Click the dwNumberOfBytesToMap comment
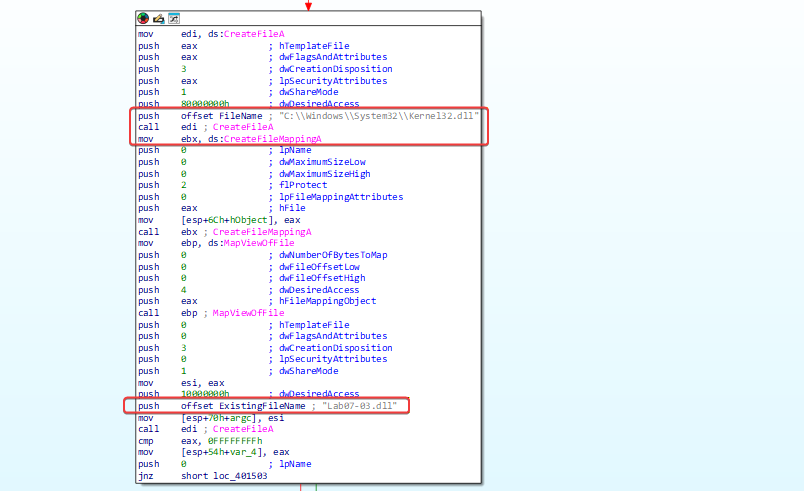804x491 pixels. pyautogui.click(x=333, y=255)
